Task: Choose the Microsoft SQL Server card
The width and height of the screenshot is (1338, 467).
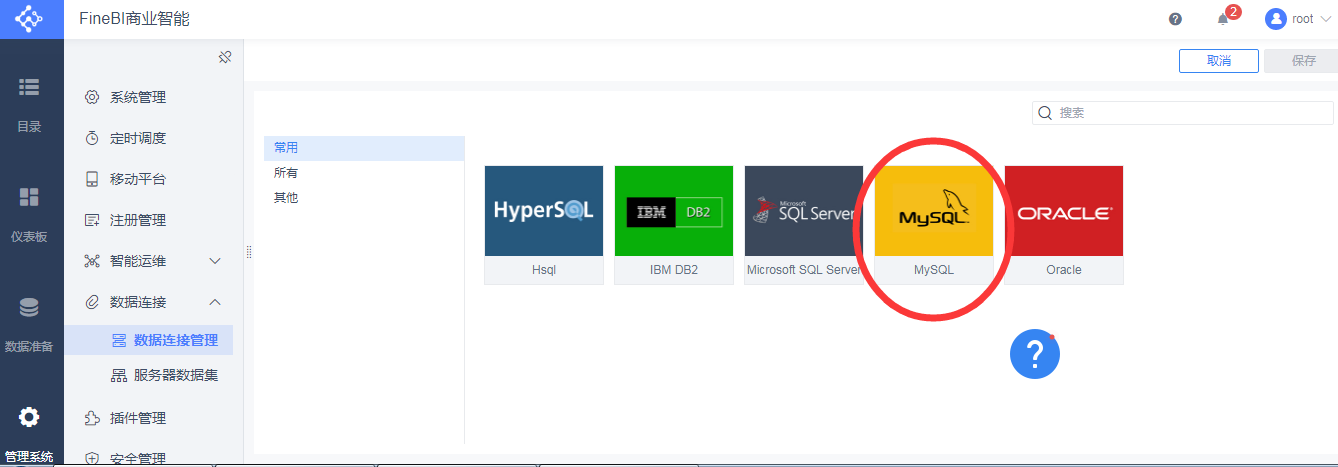Action: click(x=804, y=225)
